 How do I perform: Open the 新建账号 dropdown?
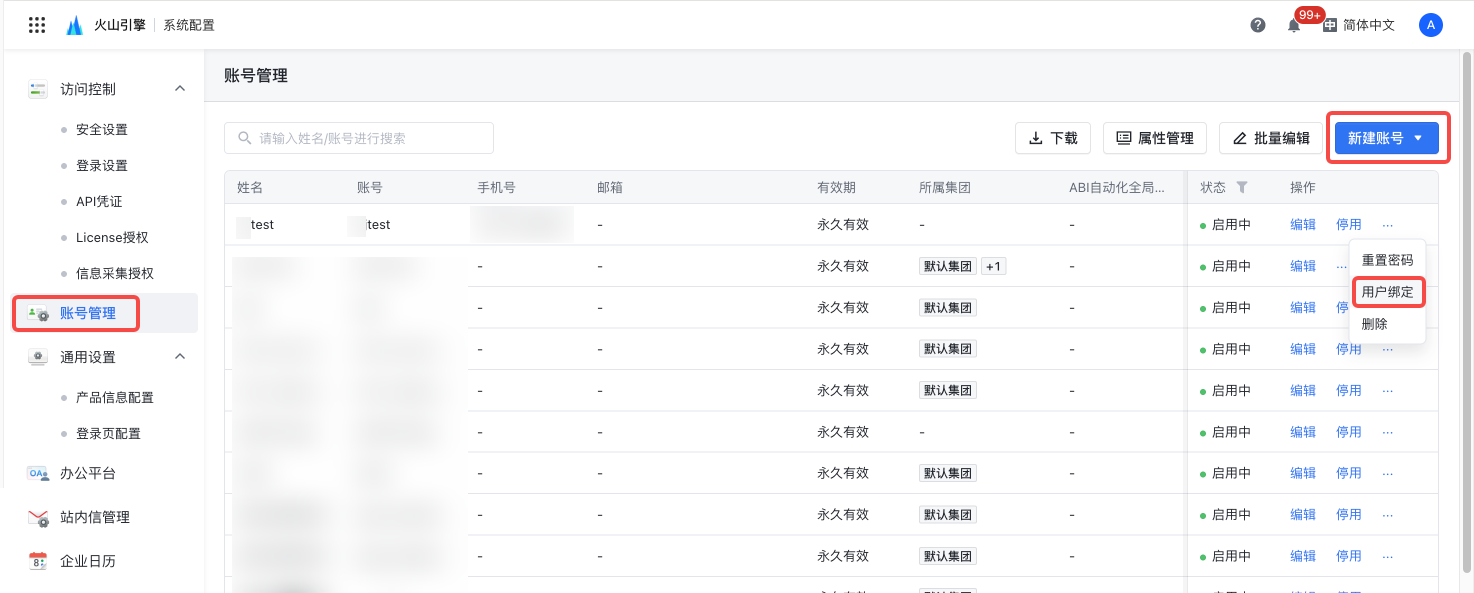(1387, 138)
